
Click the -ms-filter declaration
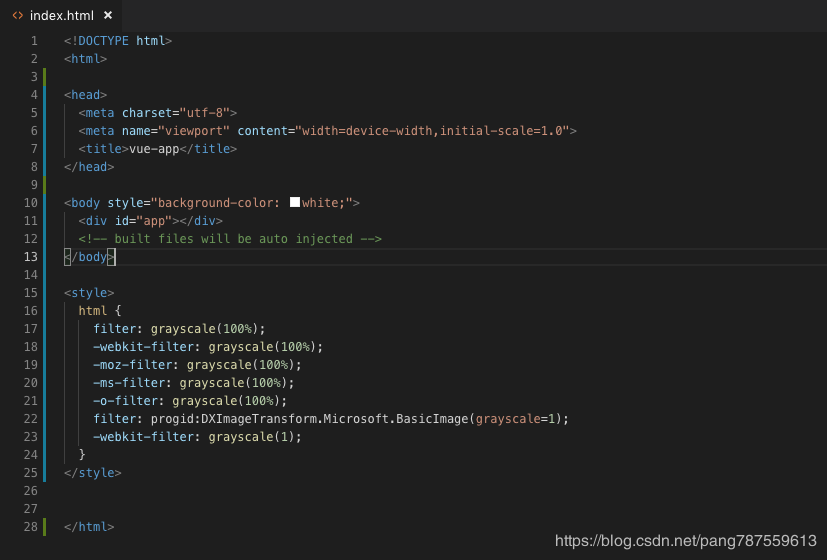[x=194, y=383]
